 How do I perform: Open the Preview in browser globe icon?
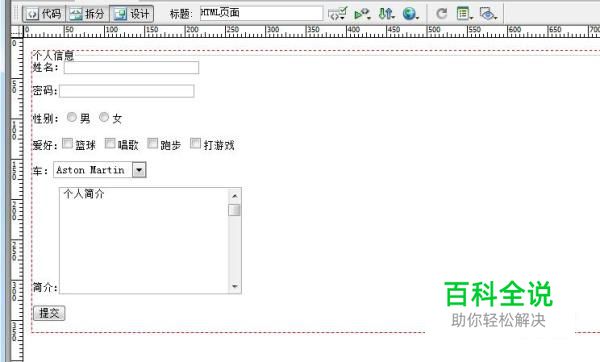coord(410,14)
